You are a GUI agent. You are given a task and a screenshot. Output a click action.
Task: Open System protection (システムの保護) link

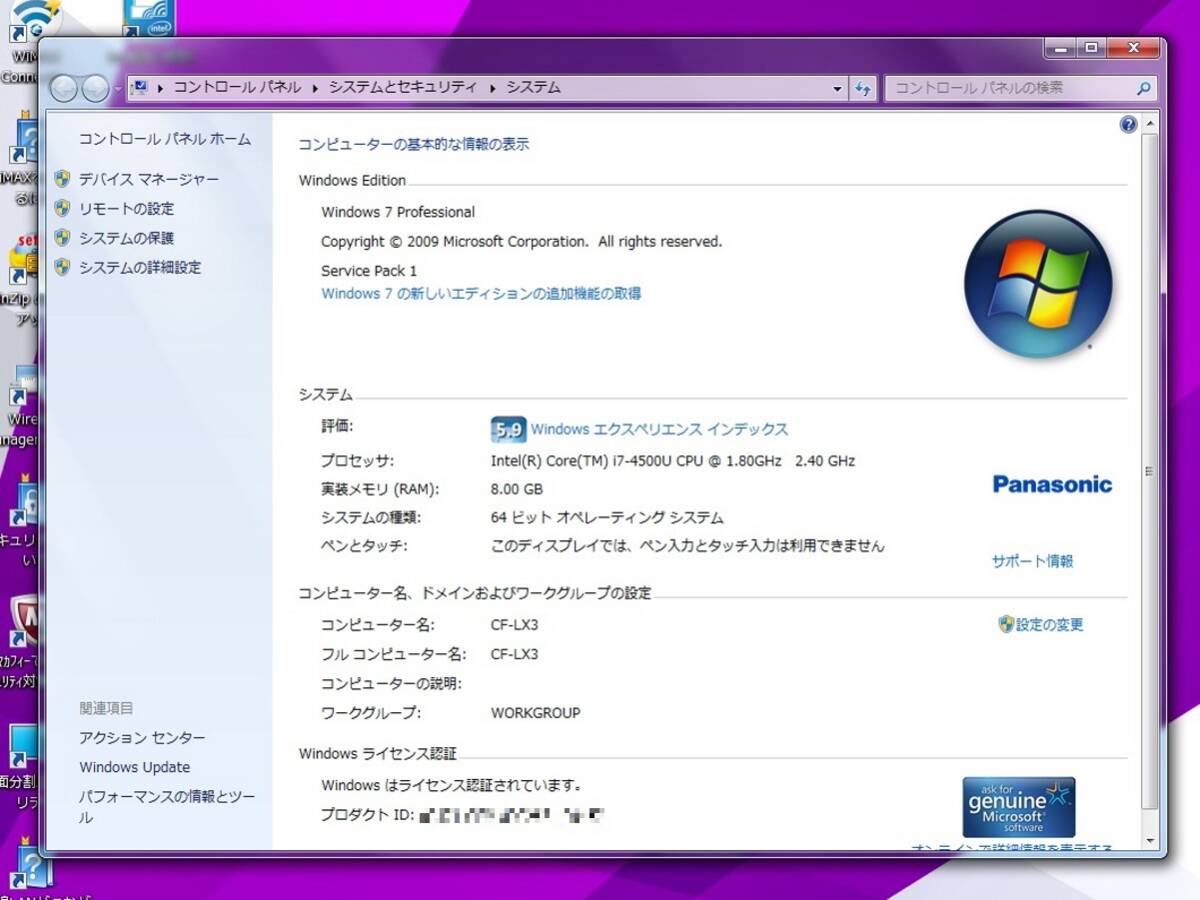(x=127, y=238)
